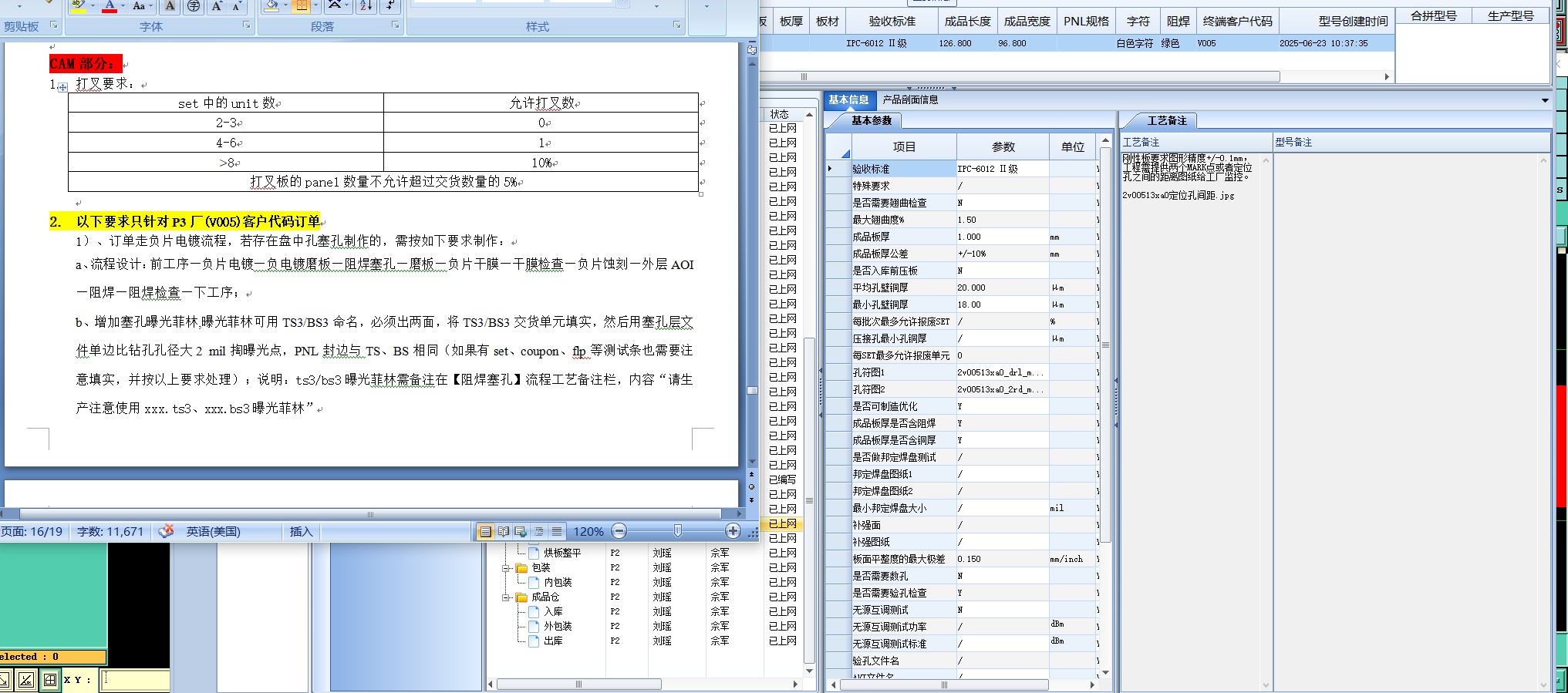This screenshot has height=693, width=1568.
Task: Open the dropdown arrow beside 产品剖面信息 tabs
Action: tap(1545, 100)
